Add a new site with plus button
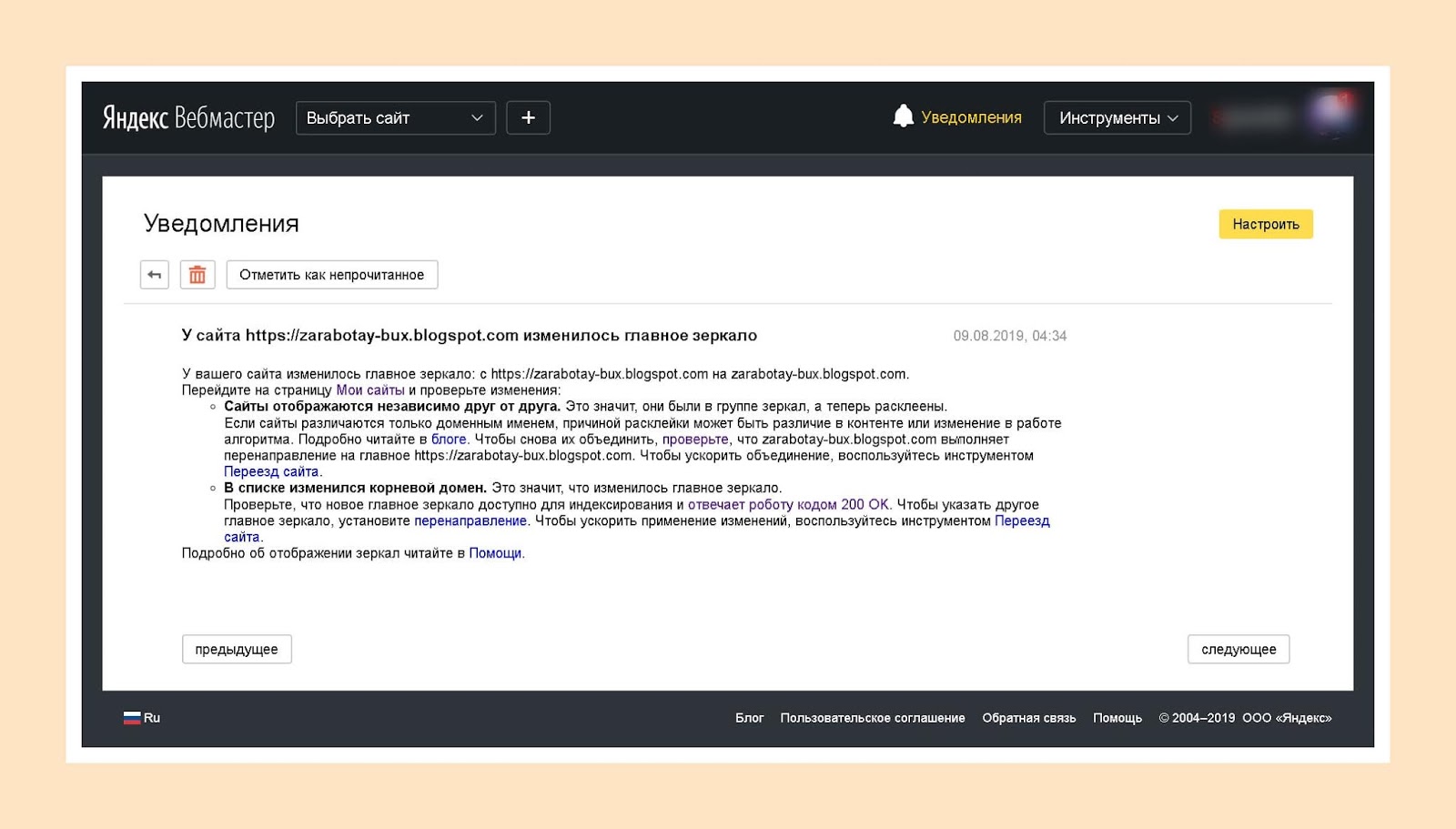 [528, 118]
